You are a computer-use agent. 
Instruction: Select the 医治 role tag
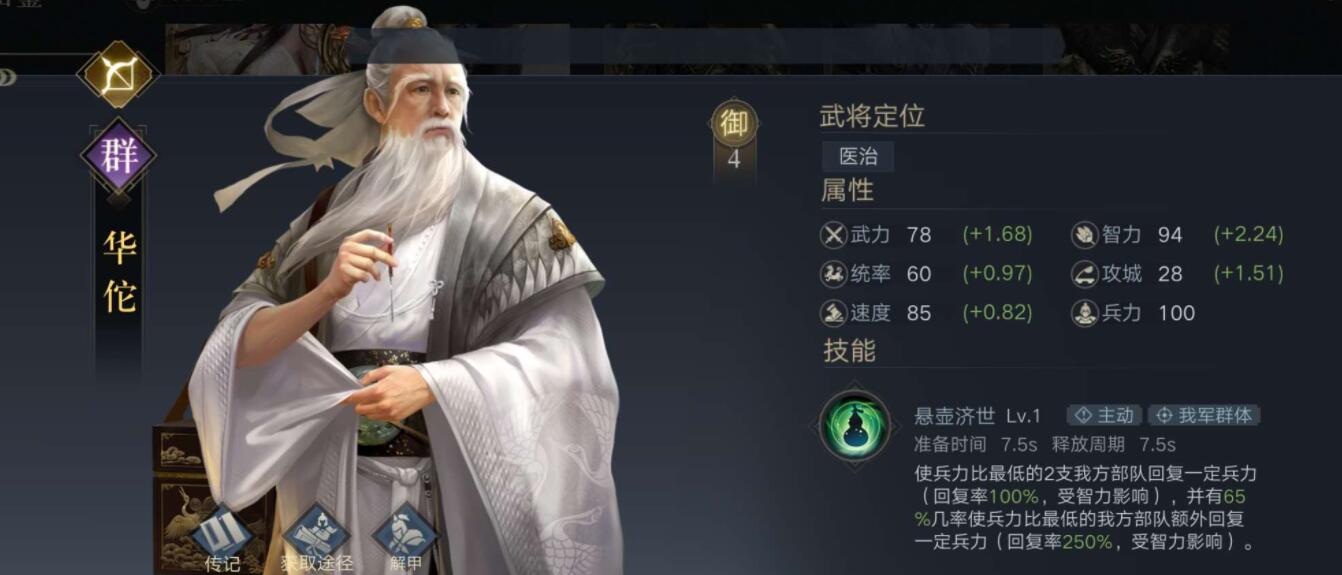[858, 157]
